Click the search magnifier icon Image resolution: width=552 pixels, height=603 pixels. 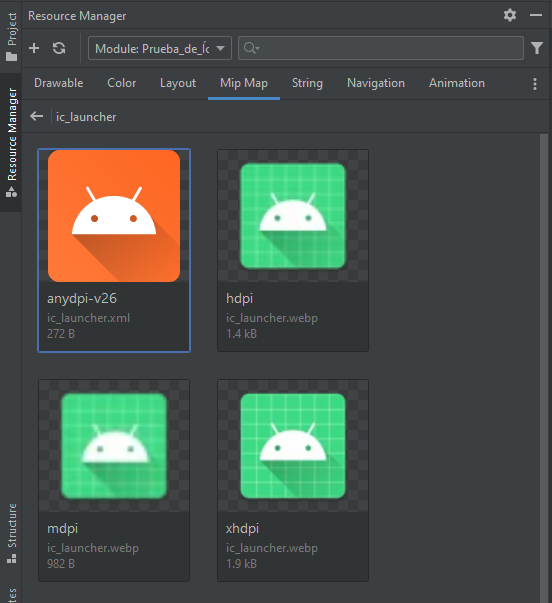click(x=251, y=48)
